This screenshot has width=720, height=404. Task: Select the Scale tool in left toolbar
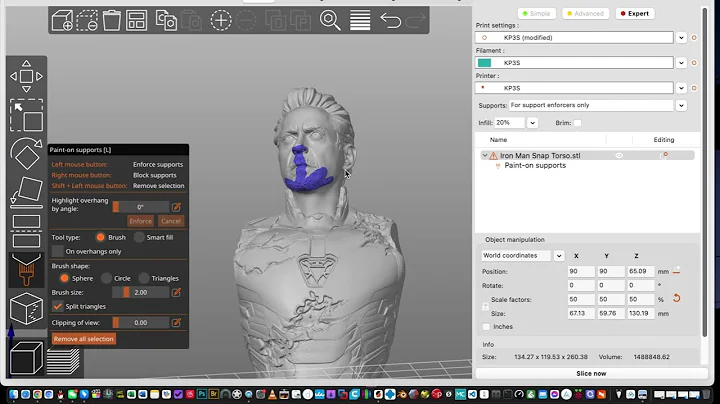point(26,115)
